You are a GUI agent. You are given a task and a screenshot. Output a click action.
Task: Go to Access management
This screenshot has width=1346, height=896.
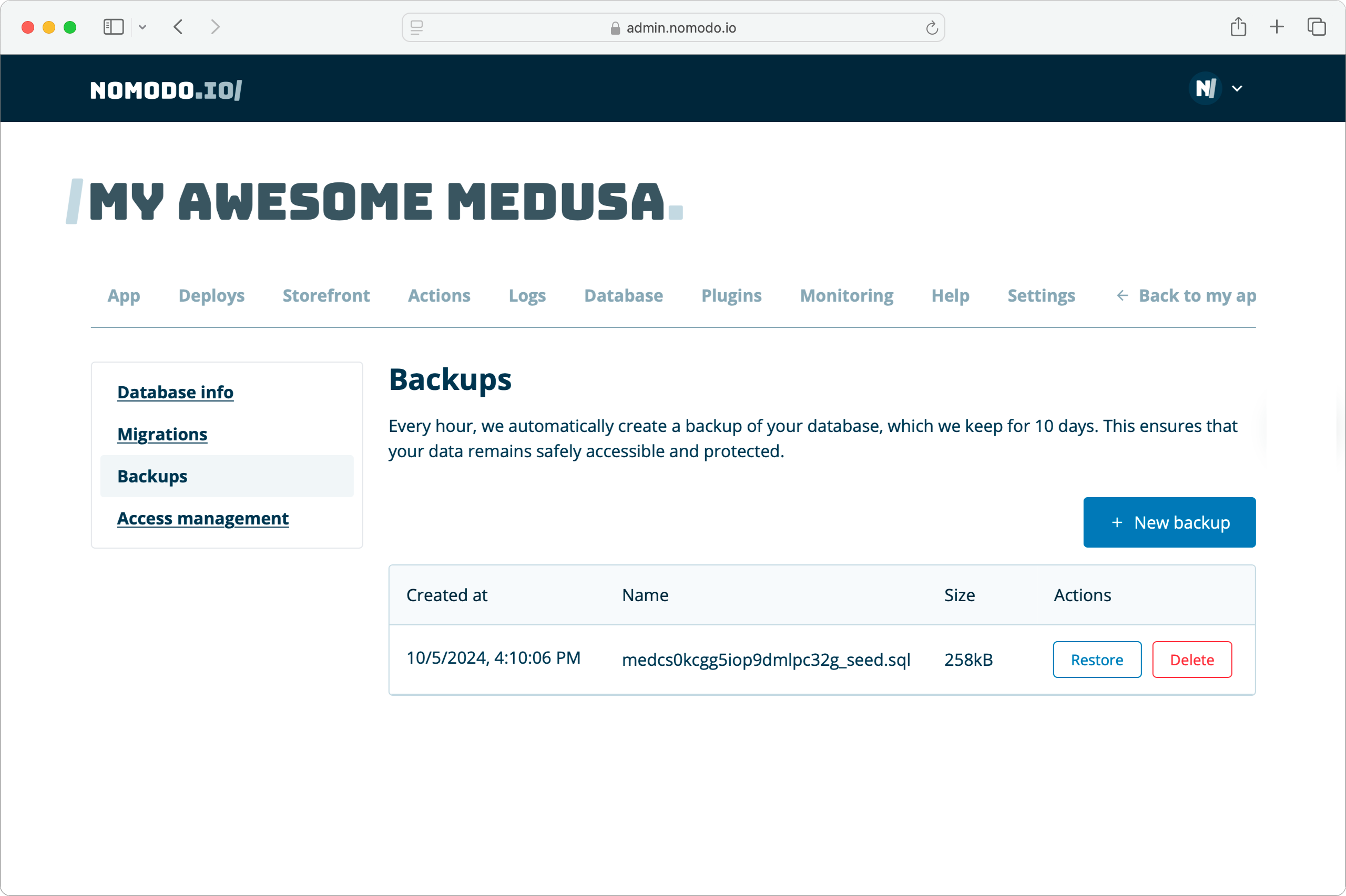point(203,518)
